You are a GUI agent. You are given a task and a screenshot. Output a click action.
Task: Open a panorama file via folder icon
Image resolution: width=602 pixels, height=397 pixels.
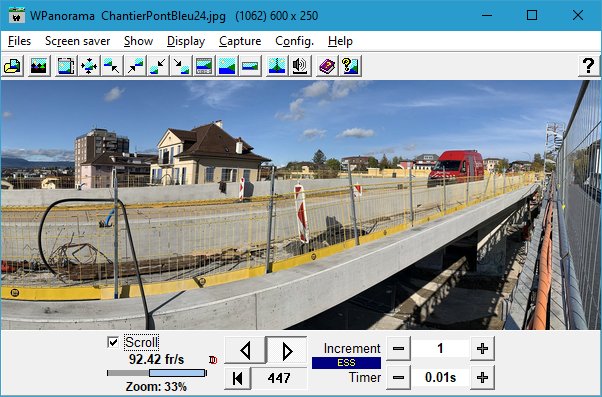(13, 66)
